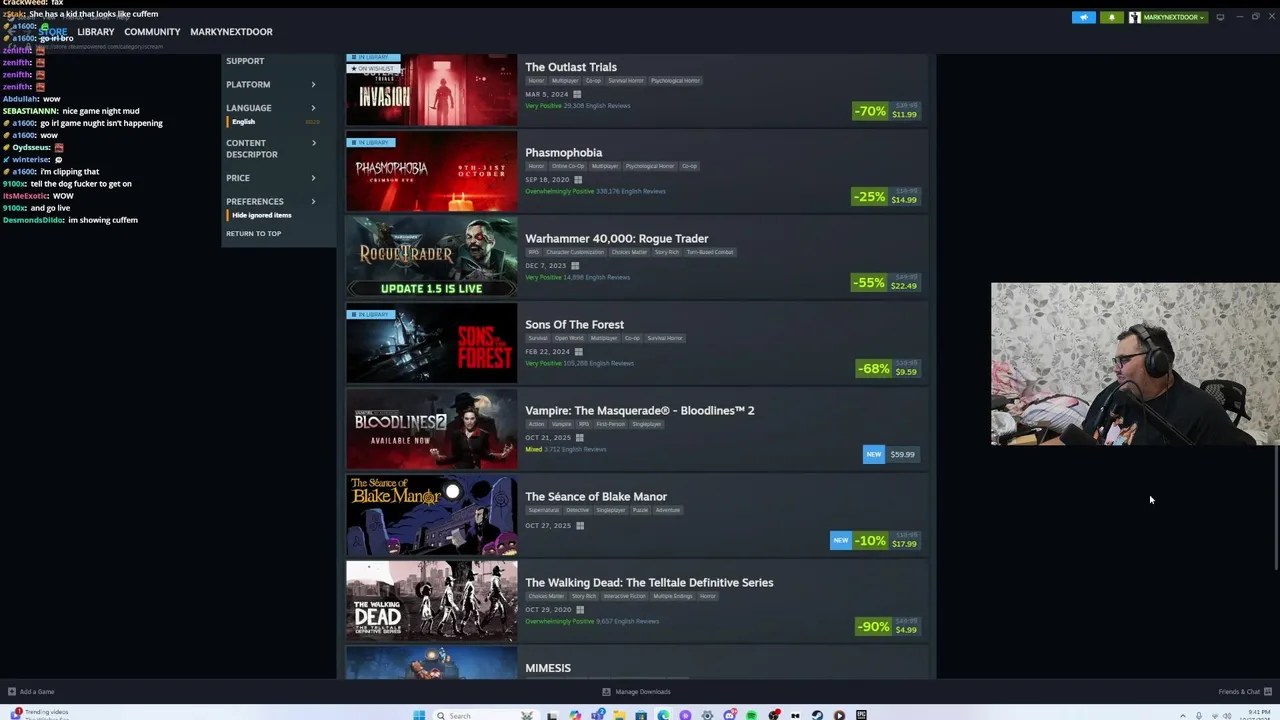Click the MIMESIS game title

pyautogui.click(x=548, y=668)
